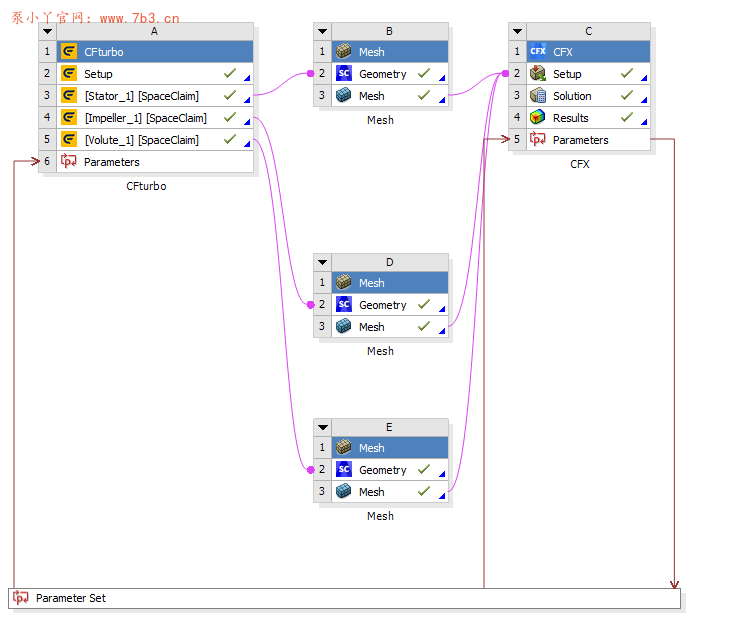The image size is (729, 631).
Task: Click the Stator_1 SpaceClaim cell icon
Action: [x=69, y=95]
